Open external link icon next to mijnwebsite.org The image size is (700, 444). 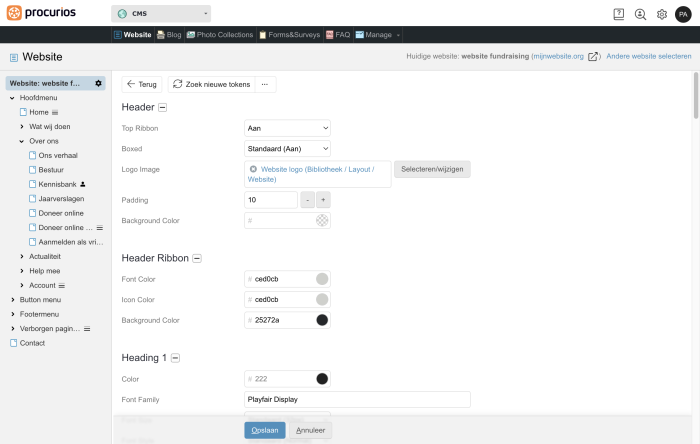point(593,57)
